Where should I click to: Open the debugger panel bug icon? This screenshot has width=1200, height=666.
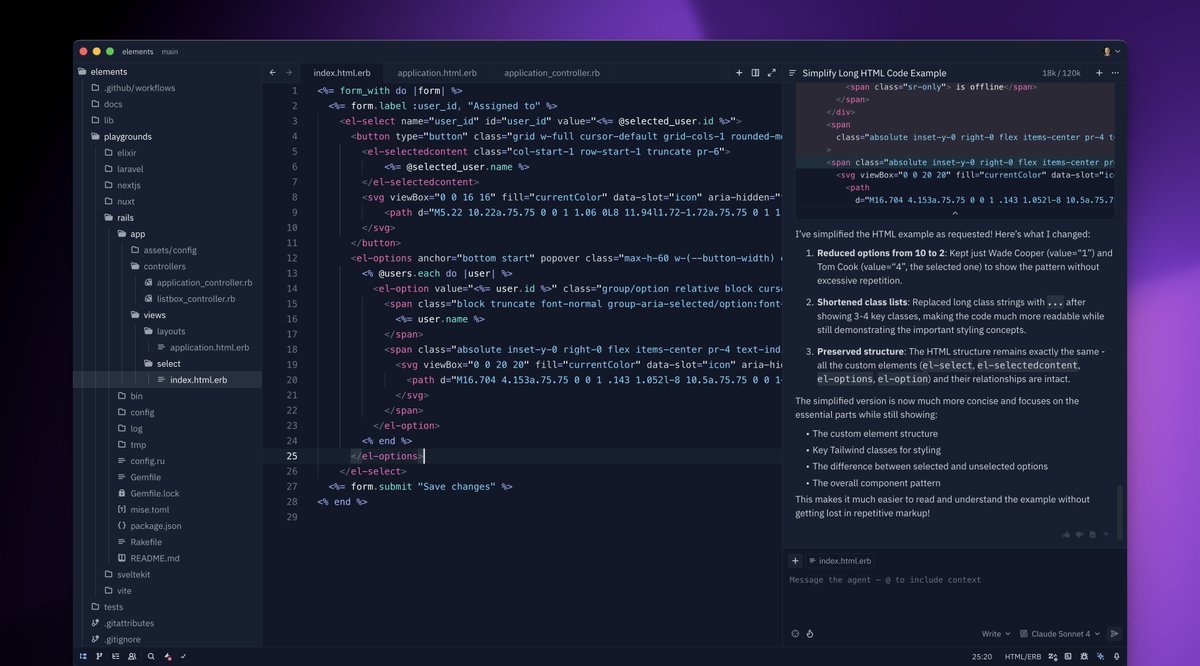click(x=1083, y=657)
